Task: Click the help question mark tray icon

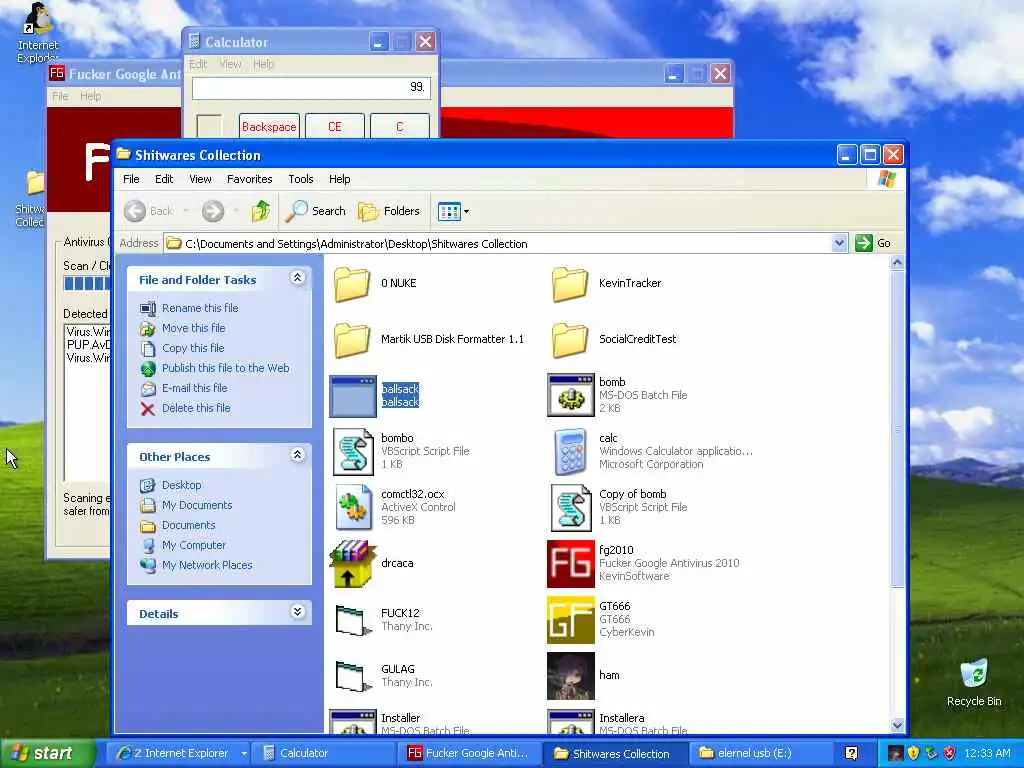Action: coord(851,753)
